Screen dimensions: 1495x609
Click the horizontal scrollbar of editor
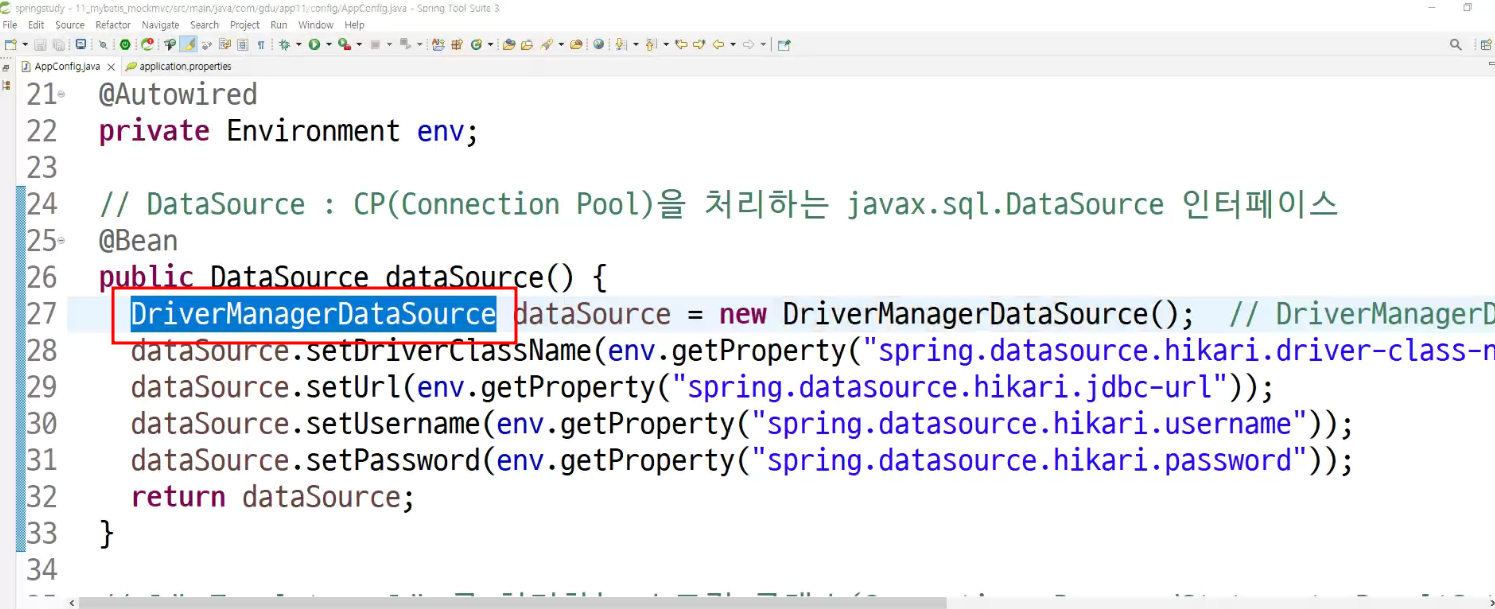click(512, 603)
